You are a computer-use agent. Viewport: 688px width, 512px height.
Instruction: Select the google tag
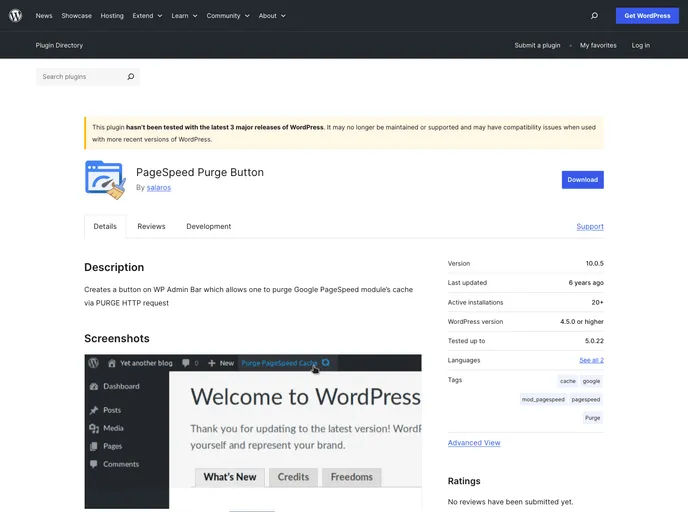click(x=591, y=381)
